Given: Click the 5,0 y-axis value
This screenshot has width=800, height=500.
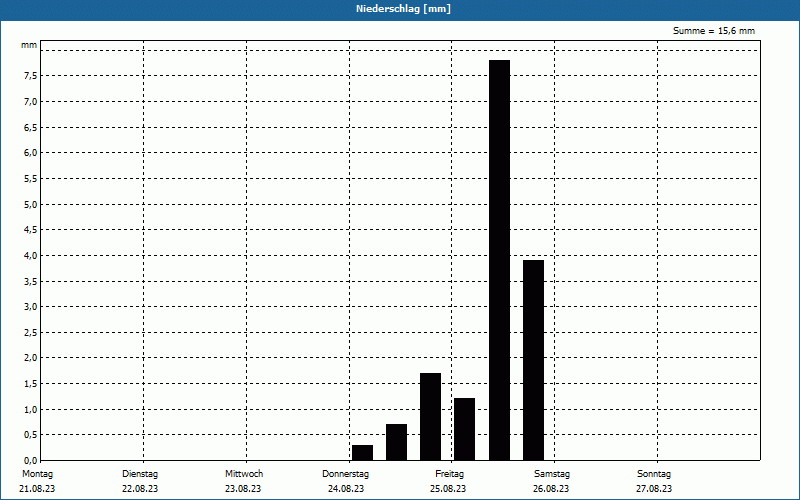Looking at the screenshot, I should click(x=31, y=205).
